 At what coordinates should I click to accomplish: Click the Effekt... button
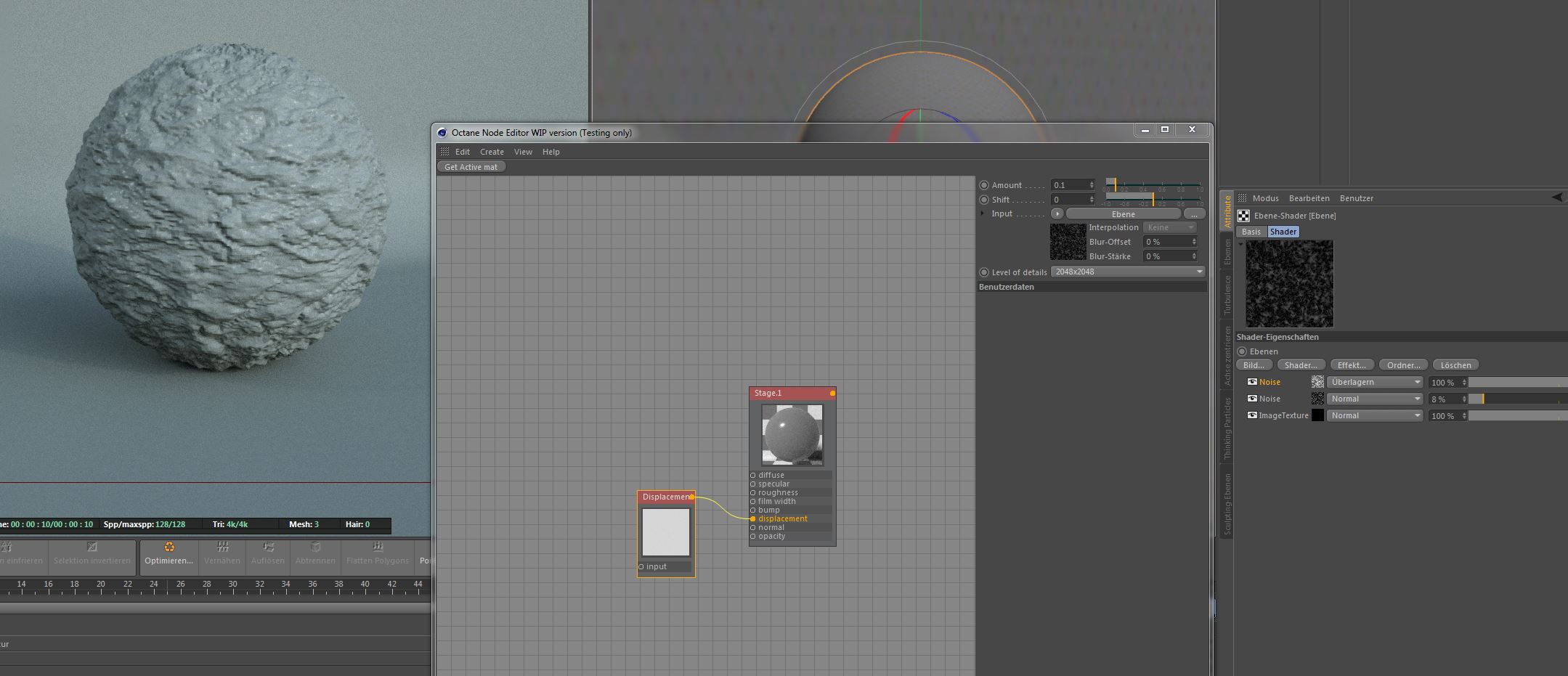pos(1352,365)
